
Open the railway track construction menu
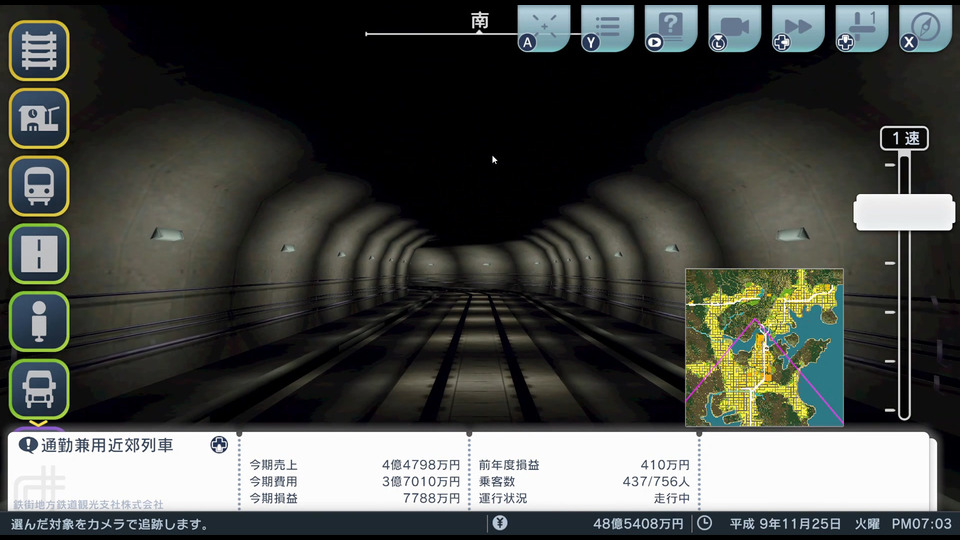[x=39, y=51]
